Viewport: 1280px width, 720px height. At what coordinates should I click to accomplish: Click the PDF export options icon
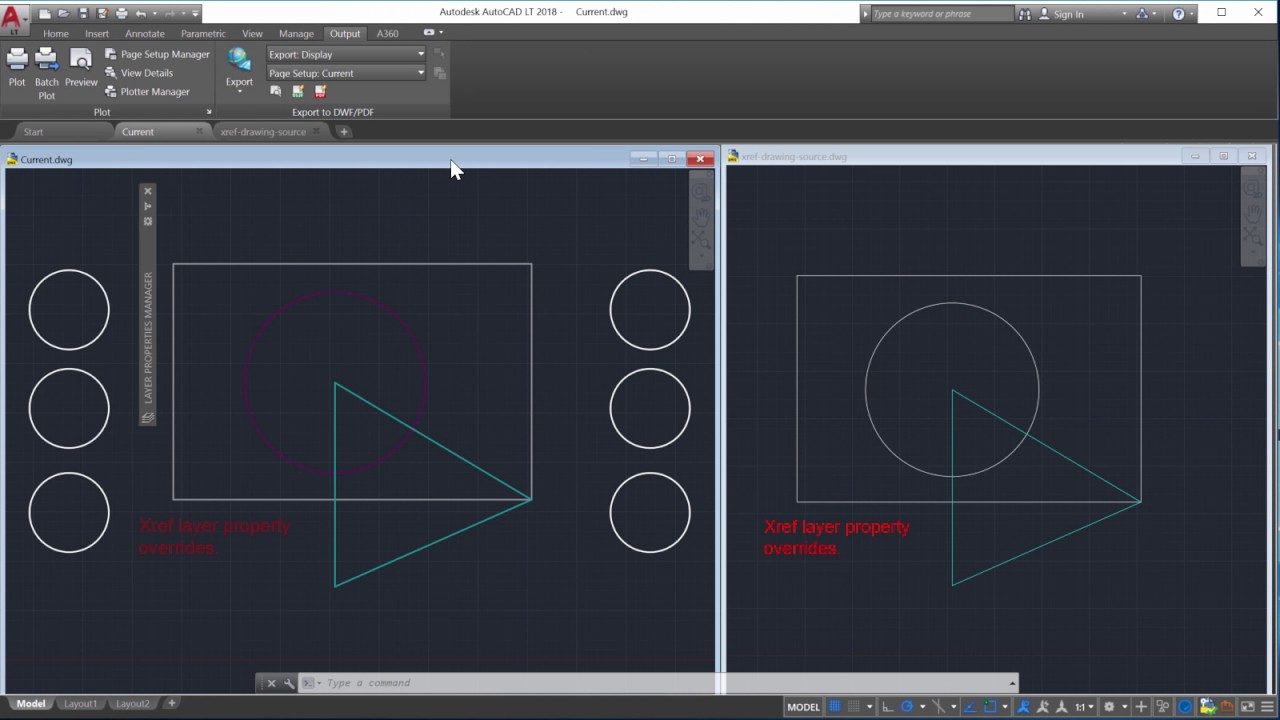point(320,91)
